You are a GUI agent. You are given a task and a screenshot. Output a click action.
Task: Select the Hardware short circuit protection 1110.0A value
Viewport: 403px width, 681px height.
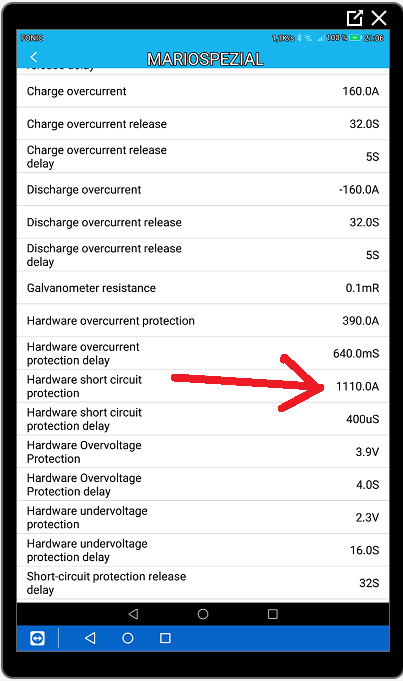point(357,386)
